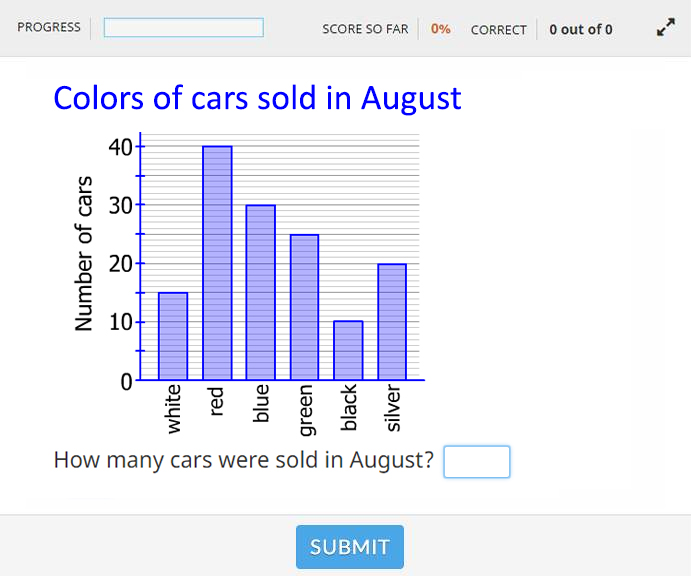691x576 pixels.
Task: Click the Number of cars axis label
Action: [x=83, y=253]
